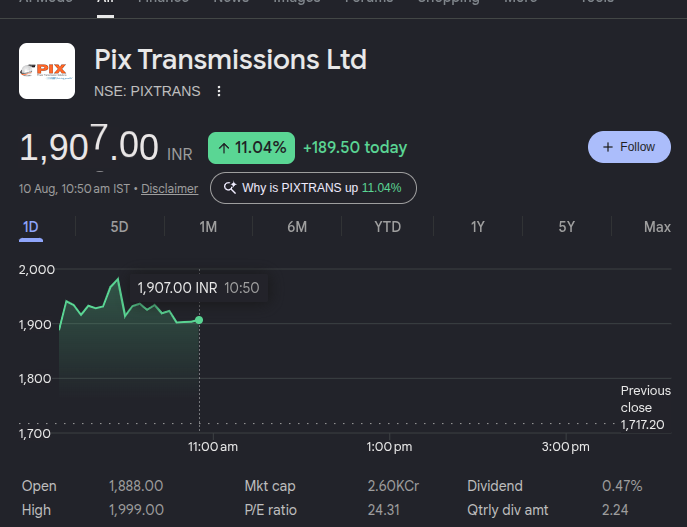
Task: Click the Qtrly div amt value 2.24
Action: (x=615, y=510)
